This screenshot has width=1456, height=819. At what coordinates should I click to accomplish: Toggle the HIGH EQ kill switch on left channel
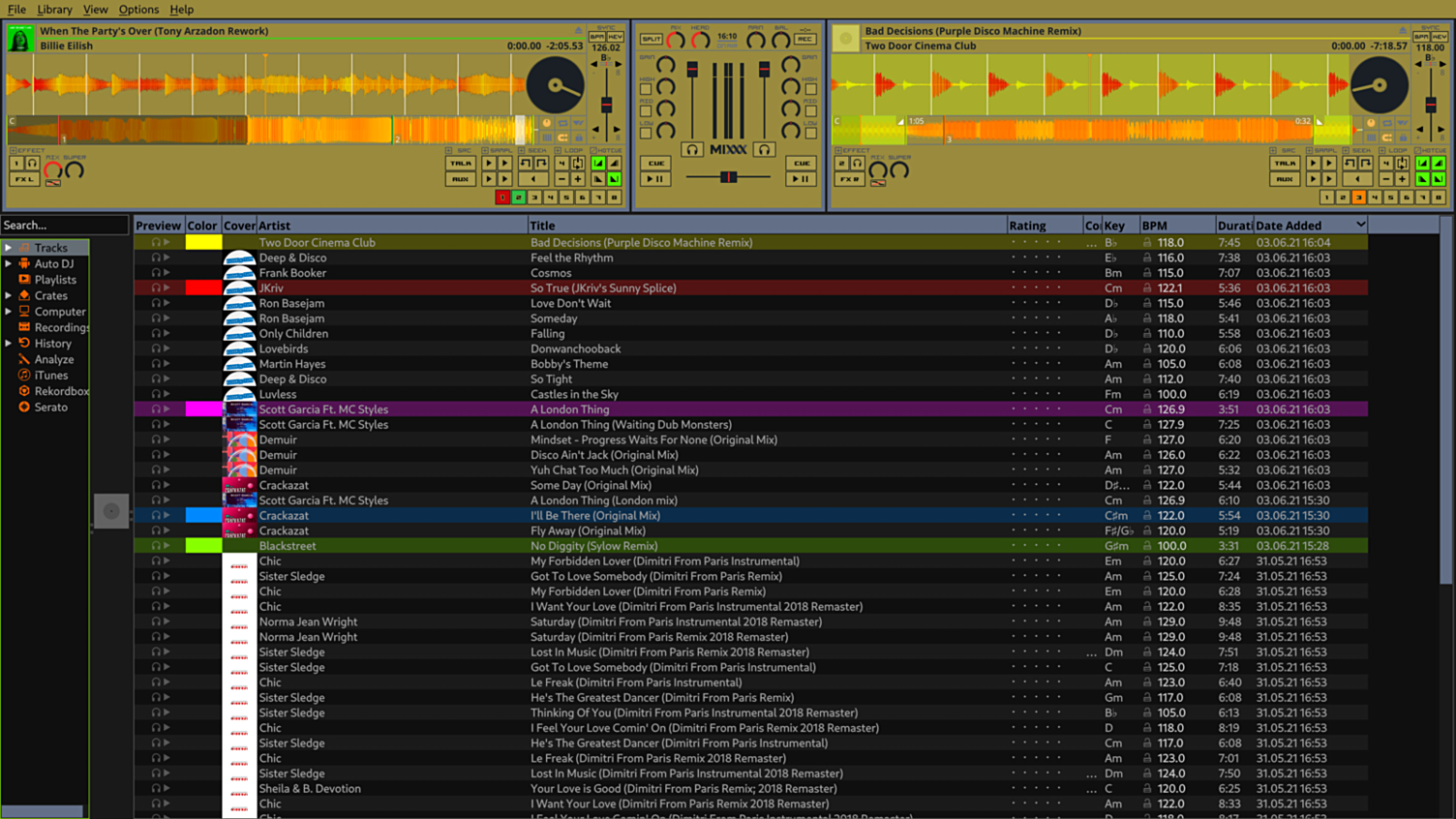[646, 87]
